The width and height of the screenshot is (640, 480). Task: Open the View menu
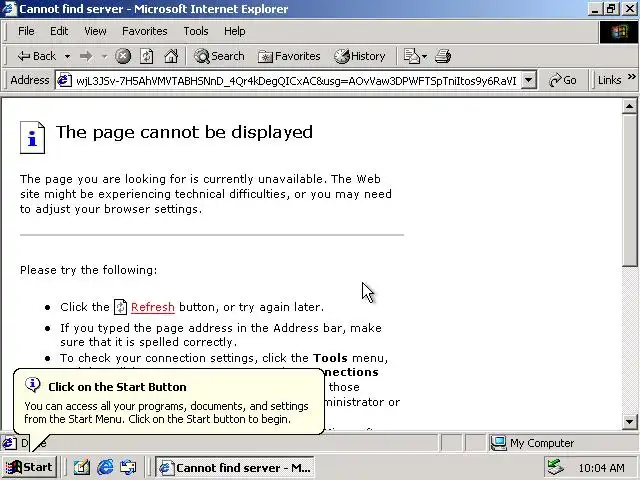(95, 31)
